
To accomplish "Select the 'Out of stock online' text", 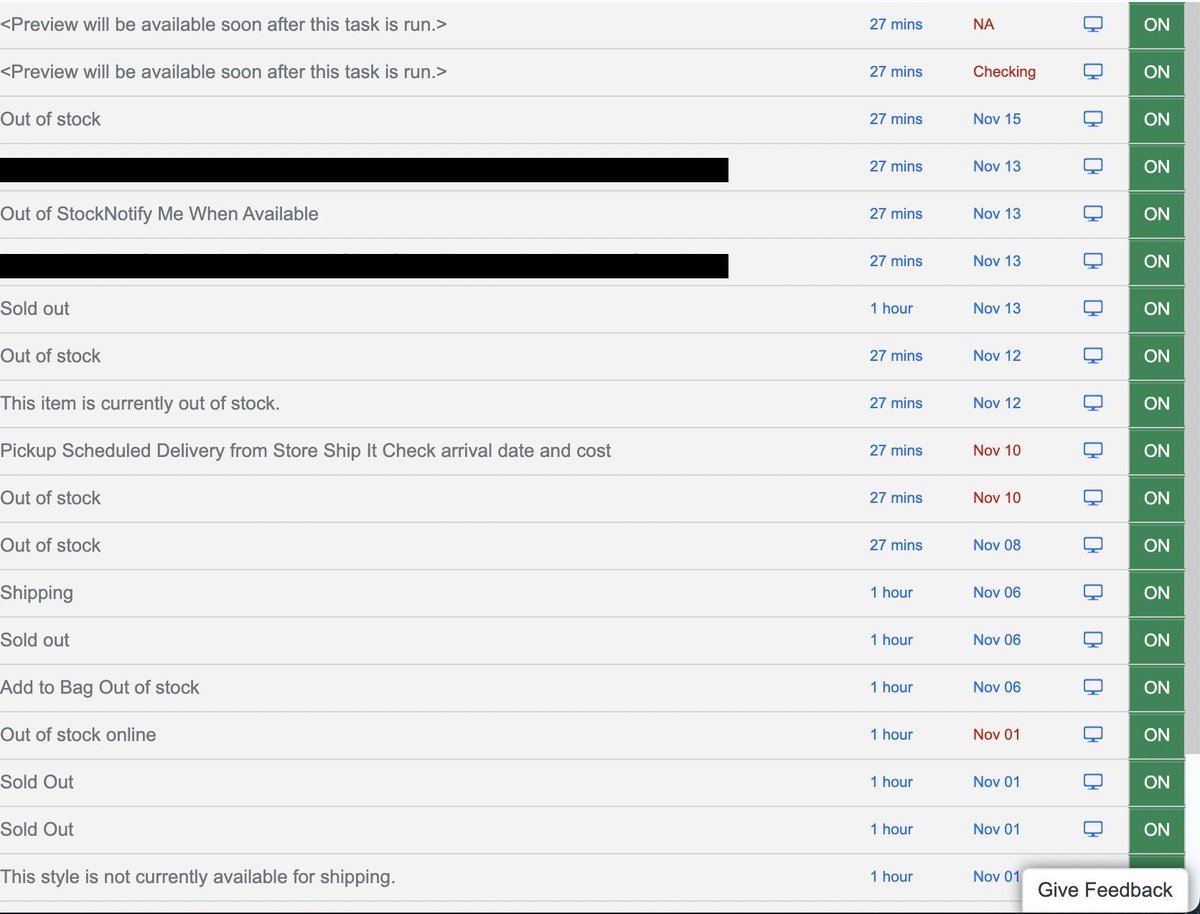I will coord(78,734).
